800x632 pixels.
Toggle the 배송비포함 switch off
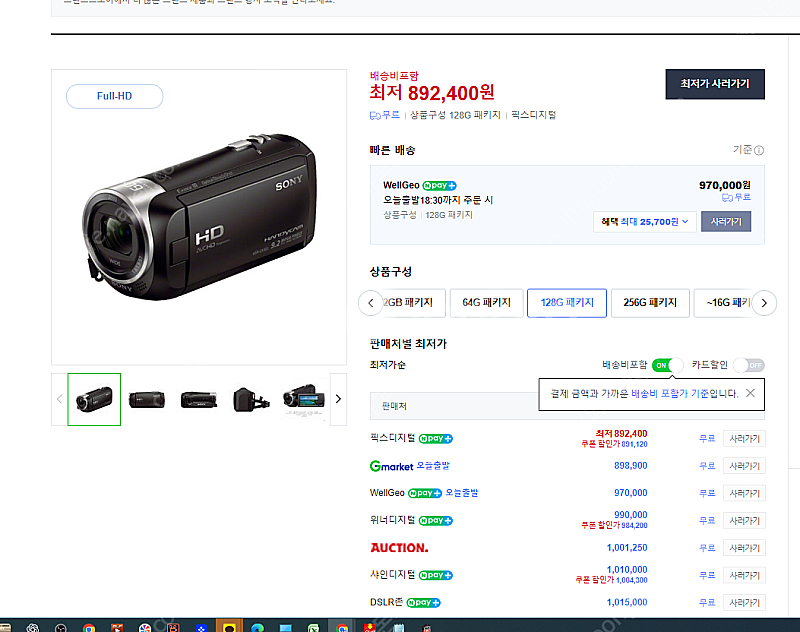click(x=667, y=365)
